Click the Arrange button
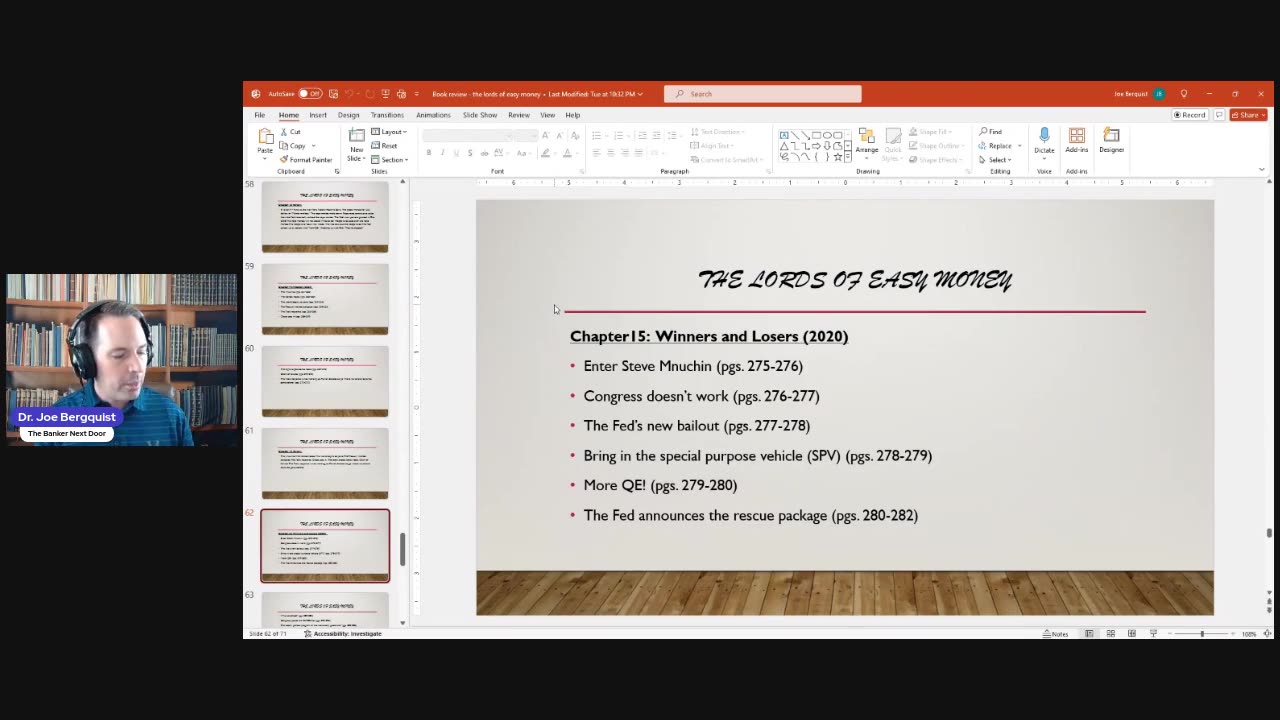1280x720 pixels. 867,141
